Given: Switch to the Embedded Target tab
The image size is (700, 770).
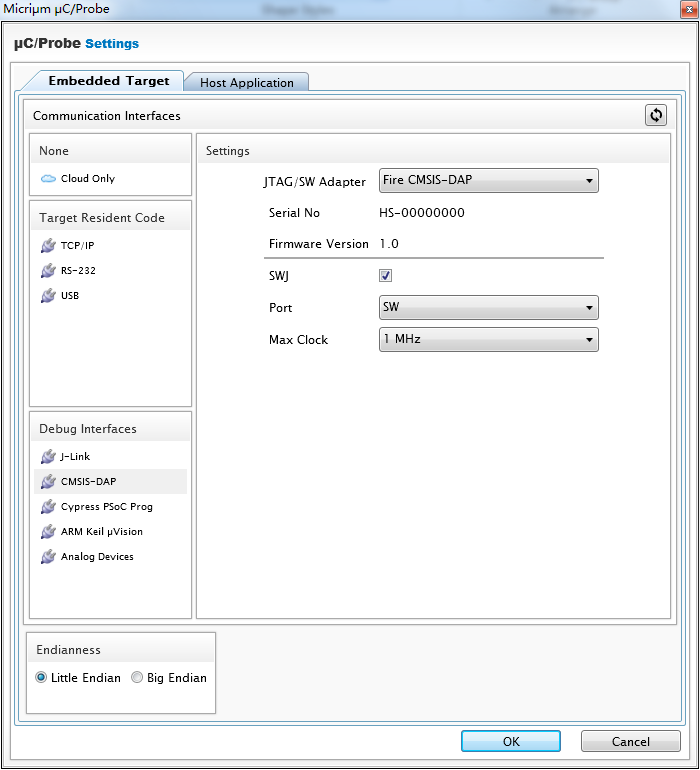Looking at the screenshot, I should click(x=109, y=81).
